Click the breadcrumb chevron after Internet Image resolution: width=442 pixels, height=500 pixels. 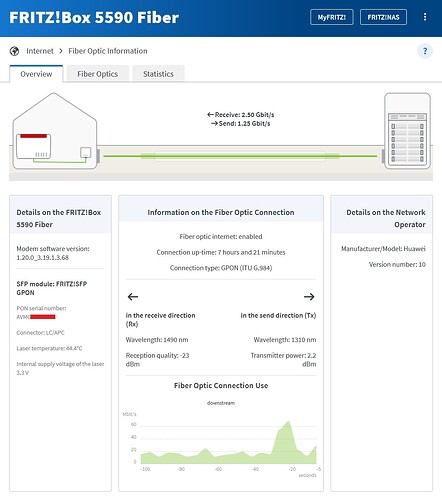61,51
